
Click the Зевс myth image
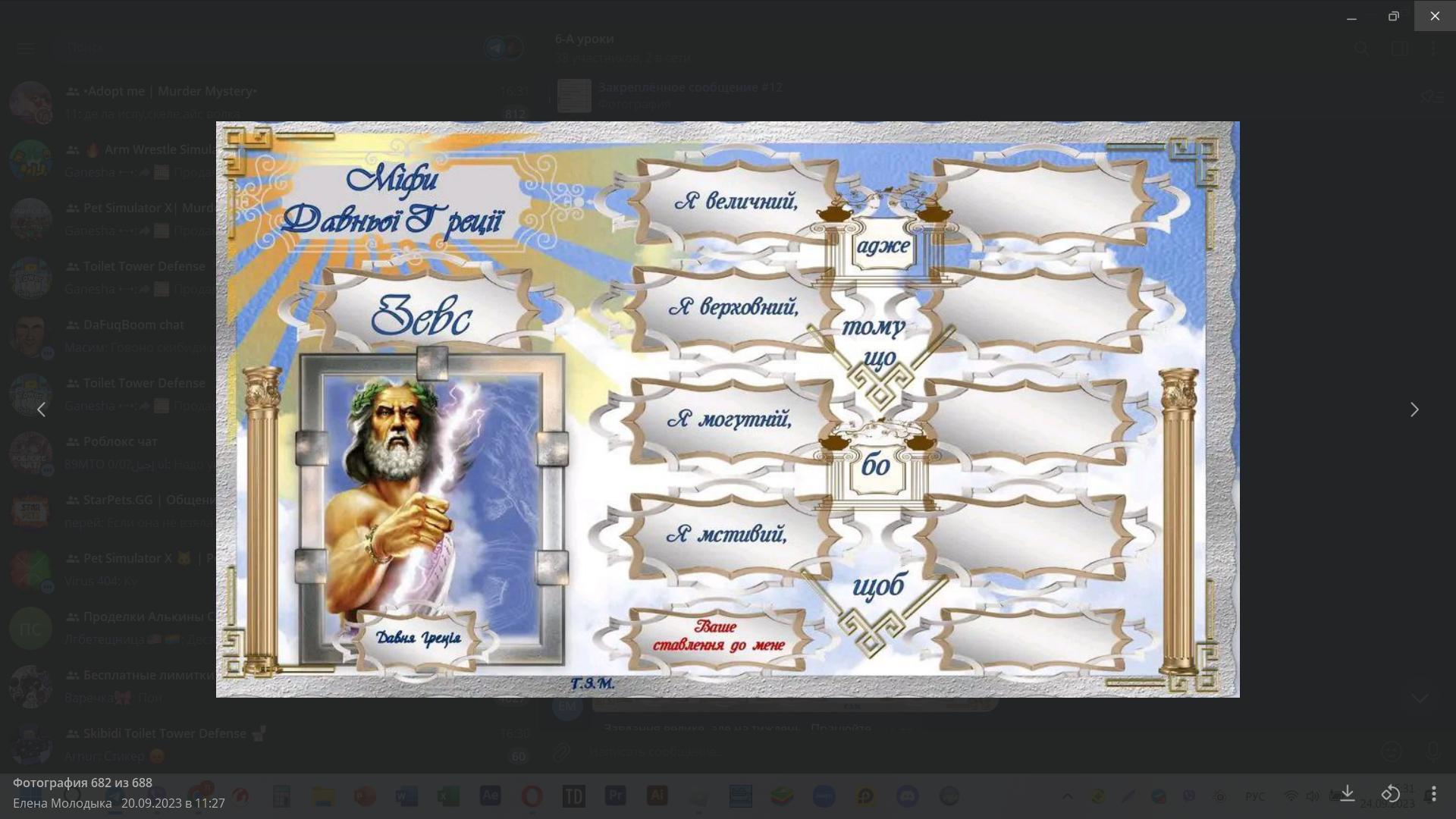pos(728,409)
